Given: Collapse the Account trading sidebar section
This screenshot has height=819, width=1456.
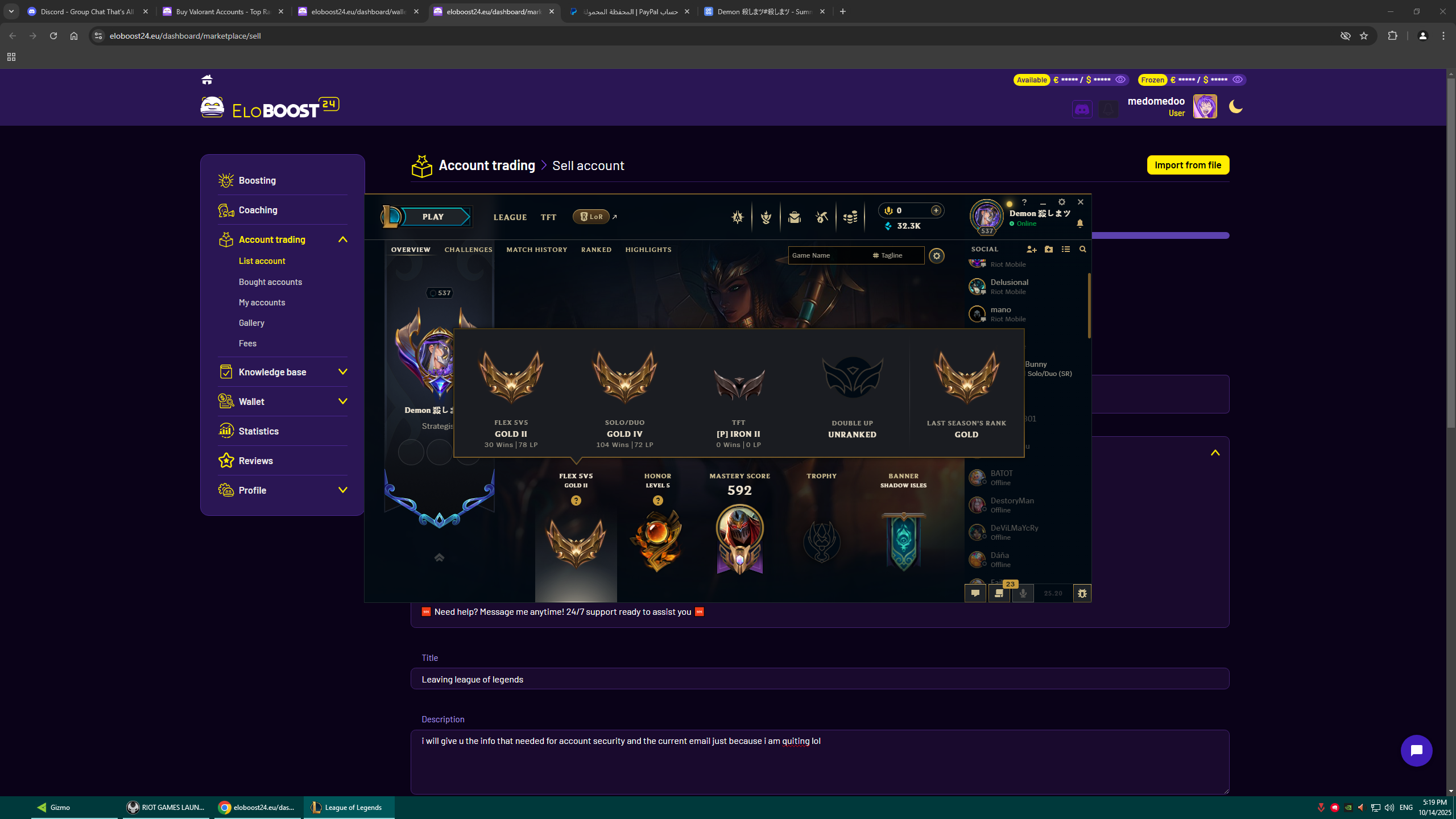Looking at the screenshot, I should (343, 239).
